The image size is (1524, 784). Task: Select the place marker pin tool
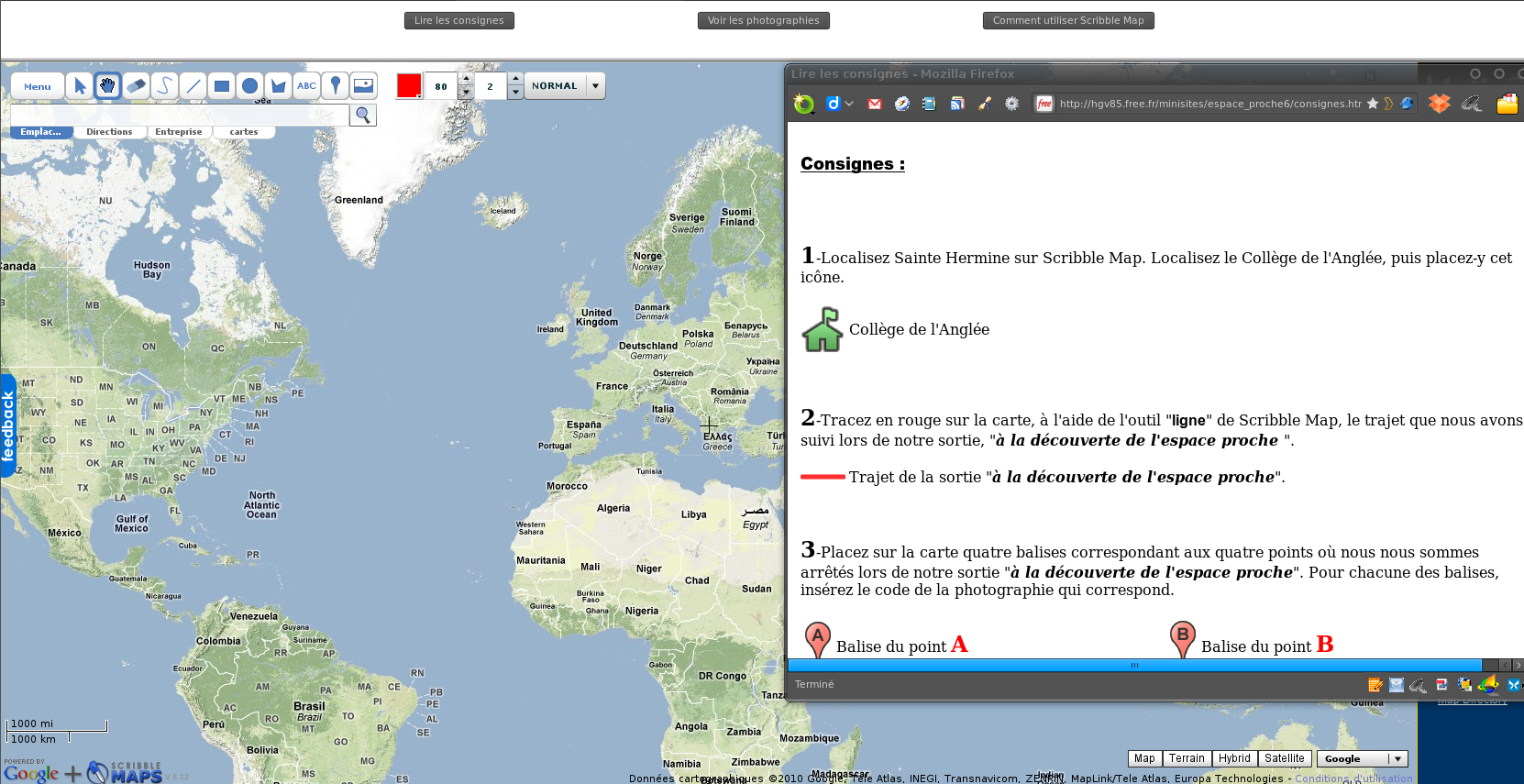[x=336, y=86]
